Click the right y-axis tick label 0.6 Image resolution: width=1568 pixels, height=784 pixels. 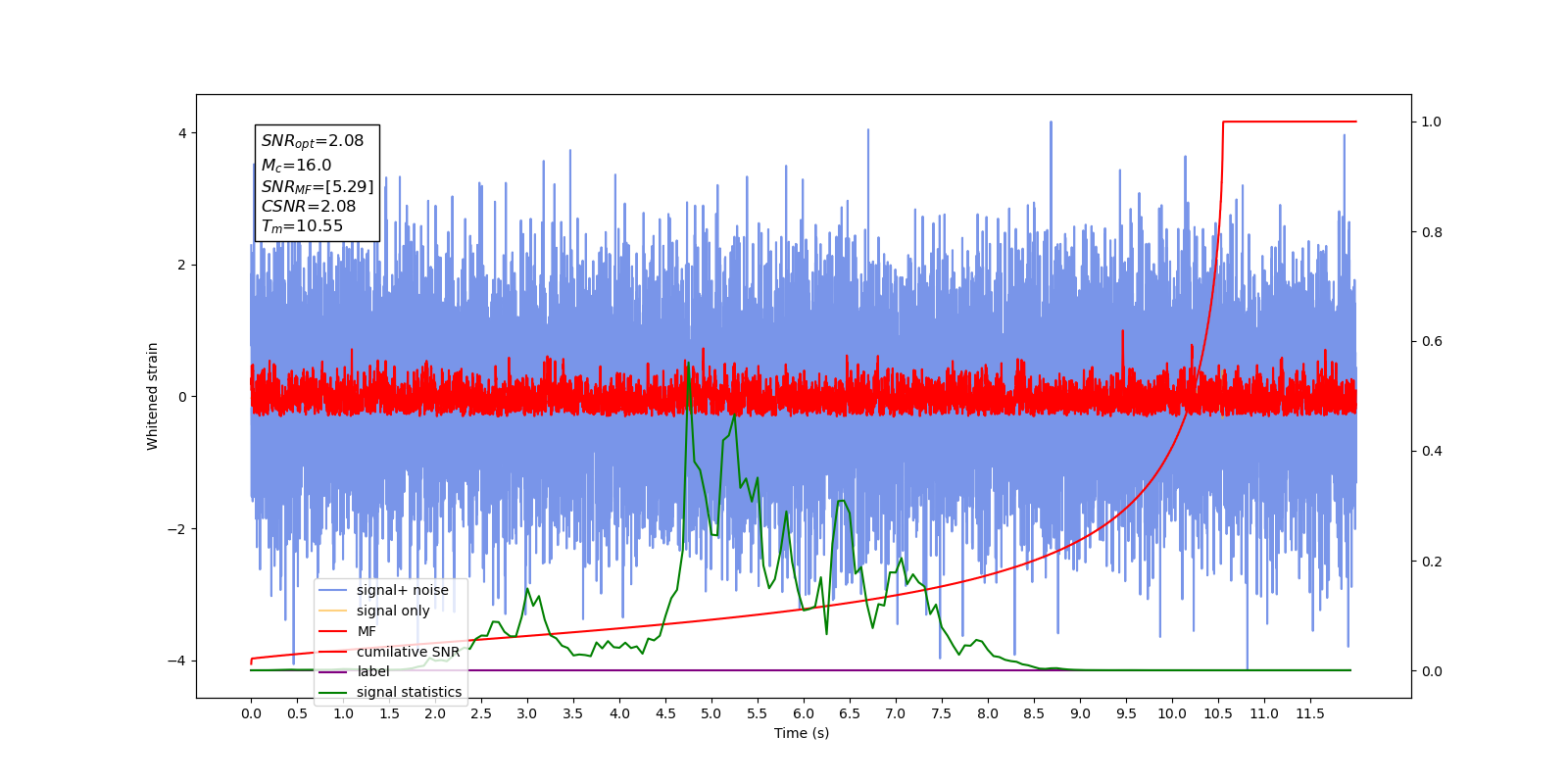pos(1432,342)
